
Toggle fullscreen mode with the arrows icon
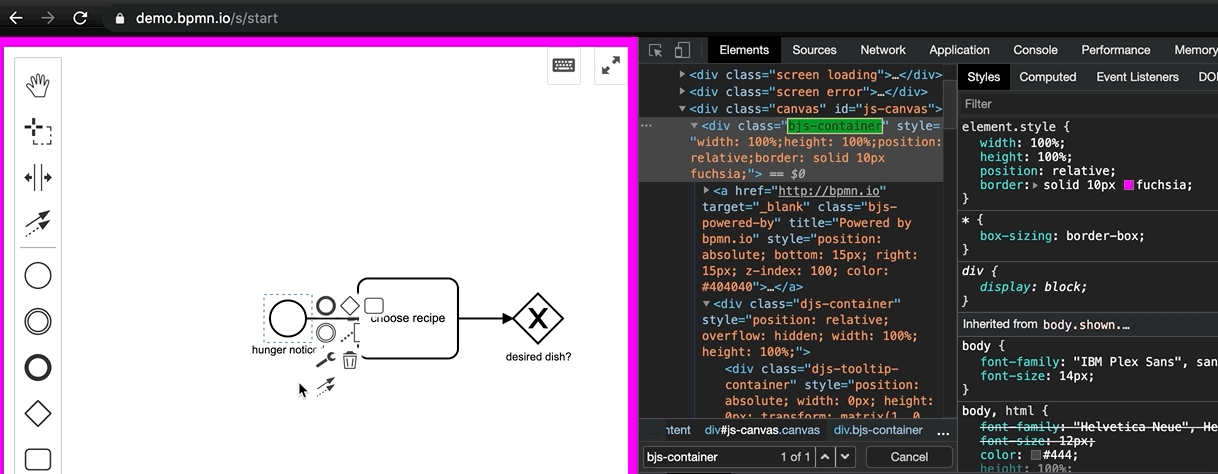[x=609, y=66]
